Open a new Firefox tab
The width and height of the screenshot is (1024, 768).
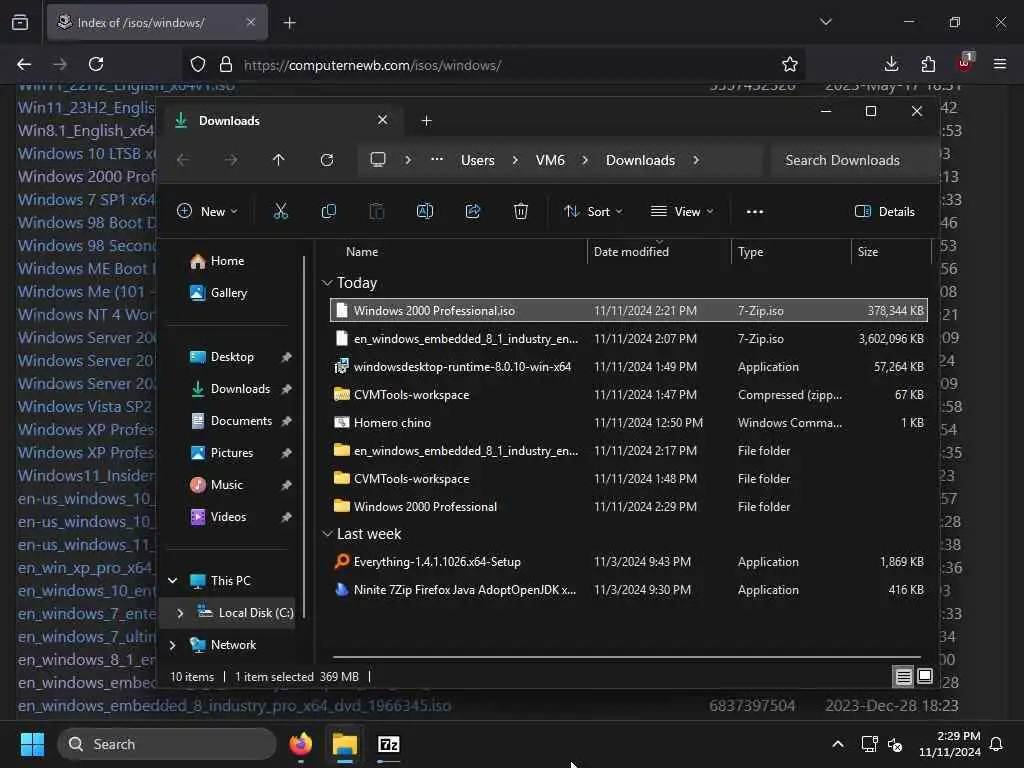pos(289,23)
